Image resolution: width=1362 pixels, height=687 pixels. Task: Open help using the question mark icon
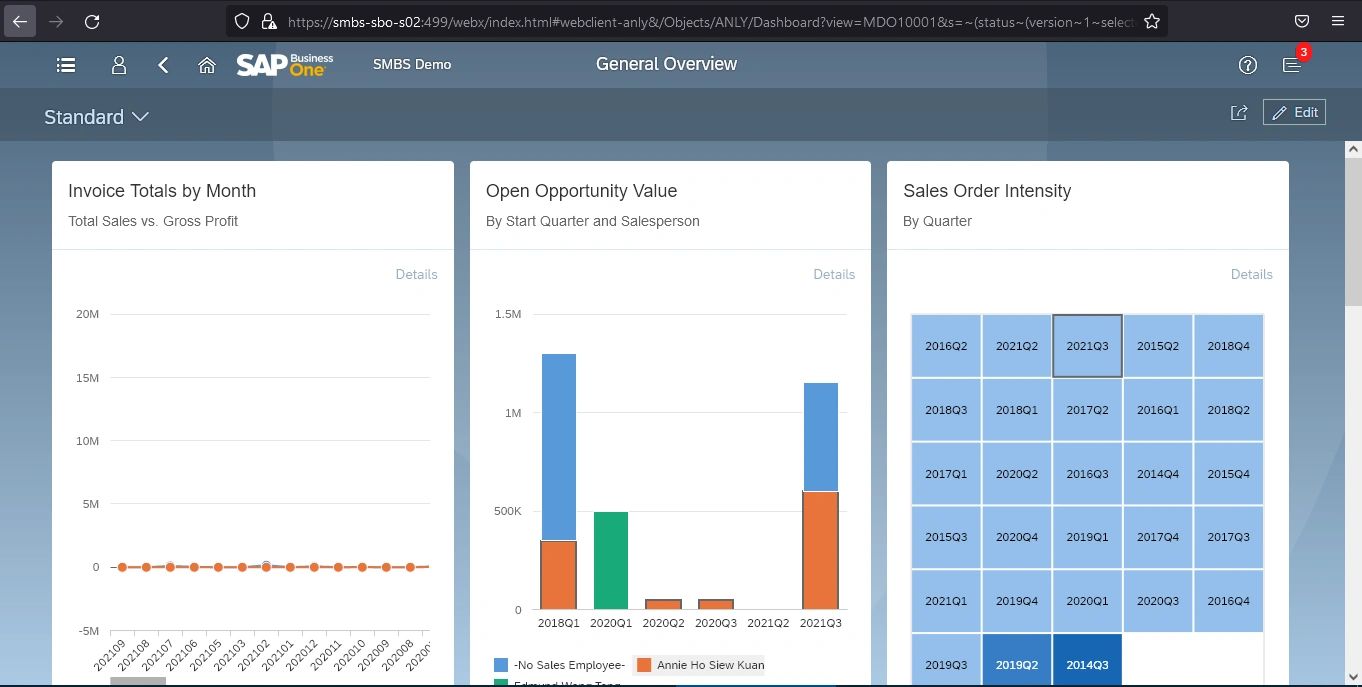tap(1247, 64)
